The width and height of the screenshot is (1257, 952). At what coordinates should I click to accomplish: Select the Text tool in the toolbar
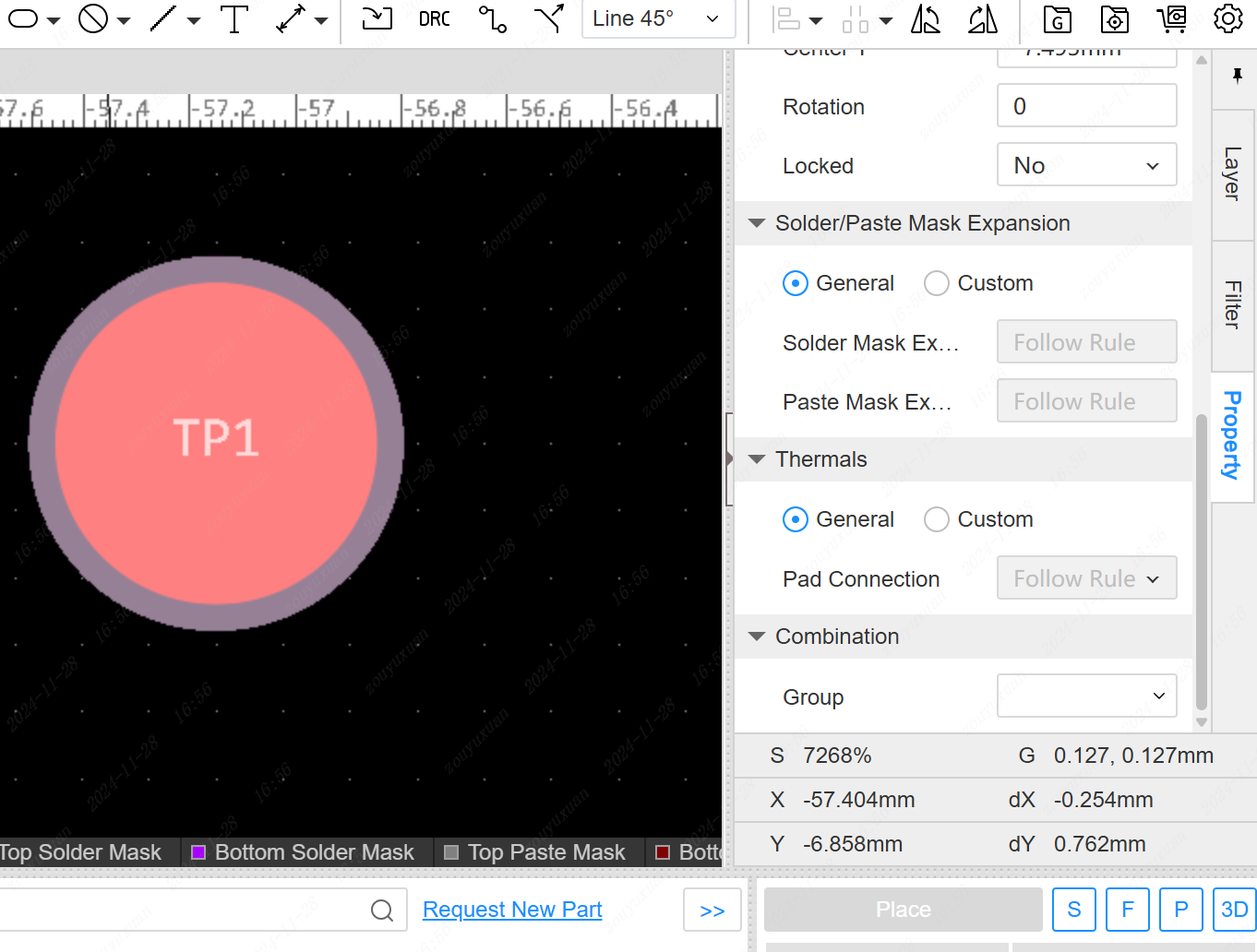[234, 19]
